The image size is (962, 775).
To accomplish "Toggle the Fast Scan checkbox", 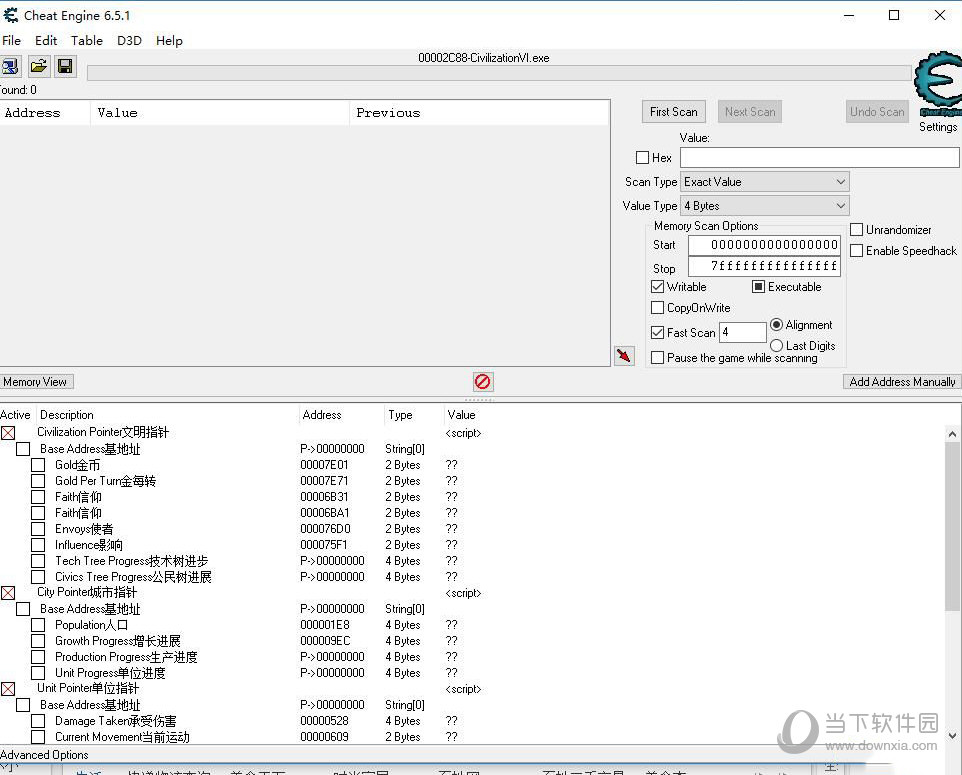I will (657, 333).
